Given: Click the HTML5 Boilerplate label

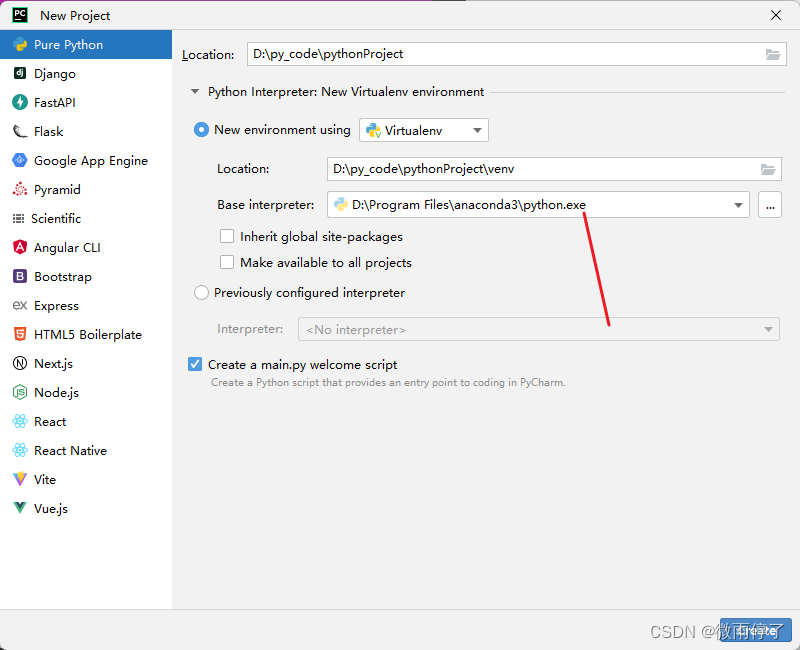Looking at the screenshot, I should (88, 335).
